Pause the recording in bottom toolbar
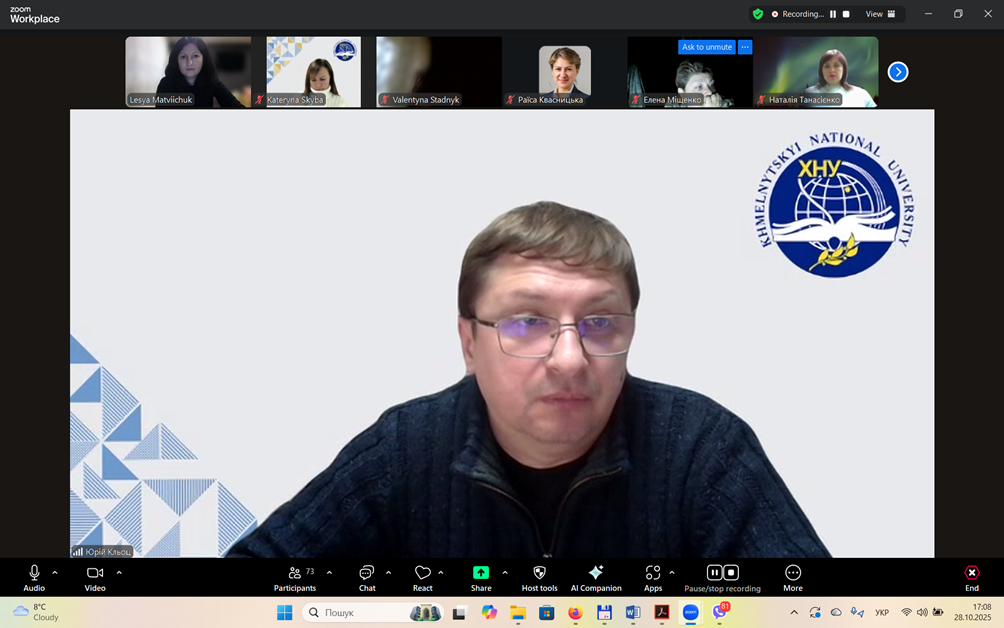This screenshot has width=1004, height=628. coord(714,573)
